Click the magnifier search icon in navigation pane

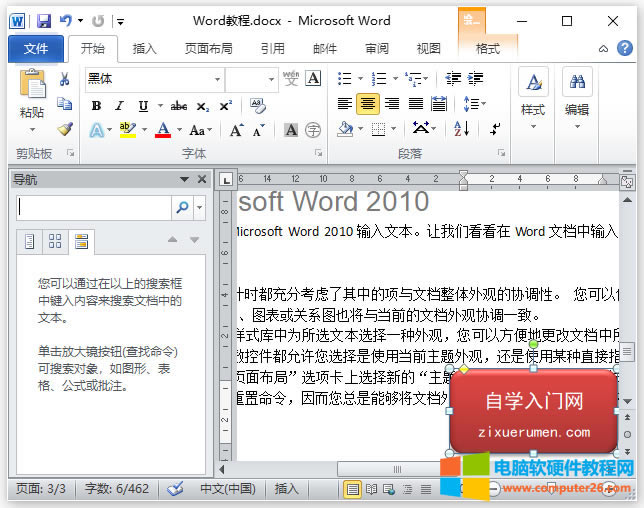(x=182, y=207)
